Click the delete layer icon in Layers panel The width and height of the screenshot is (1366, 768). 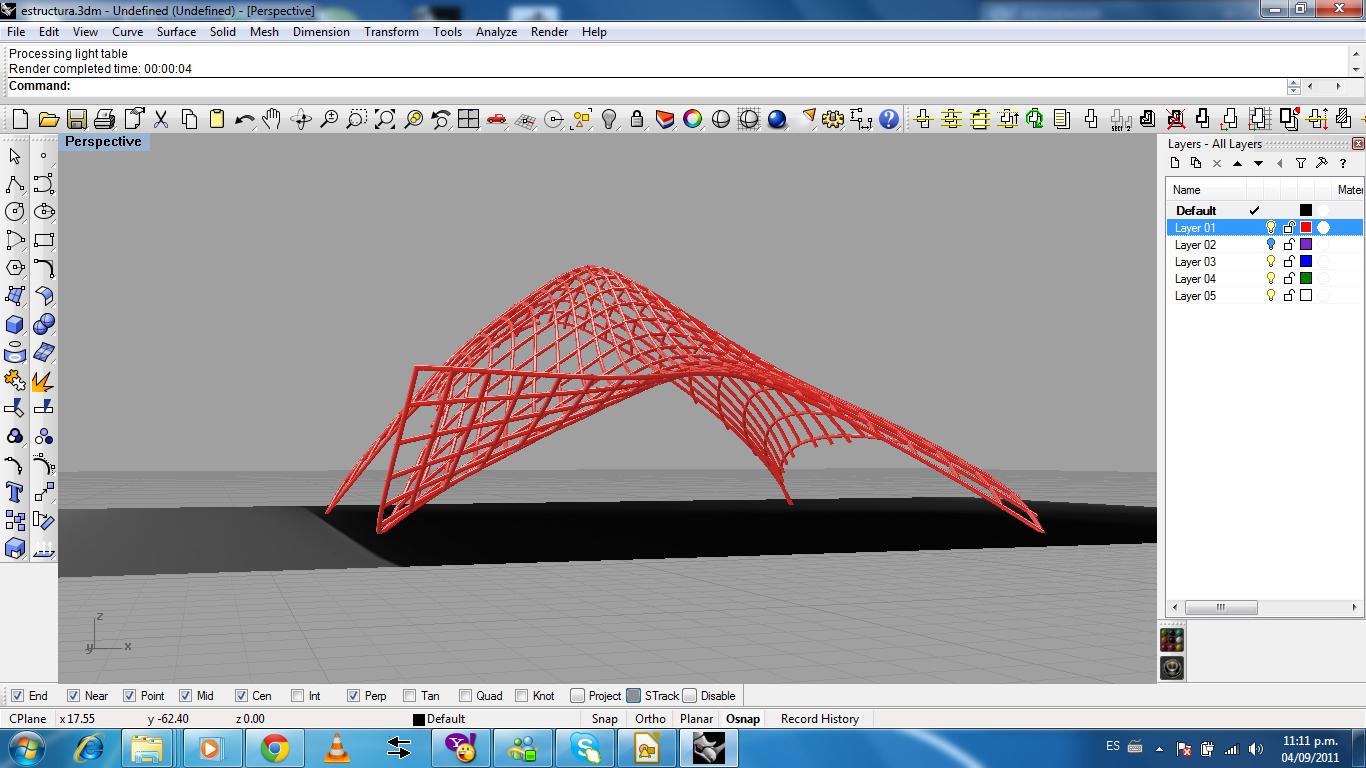[x=1217, y=163]
